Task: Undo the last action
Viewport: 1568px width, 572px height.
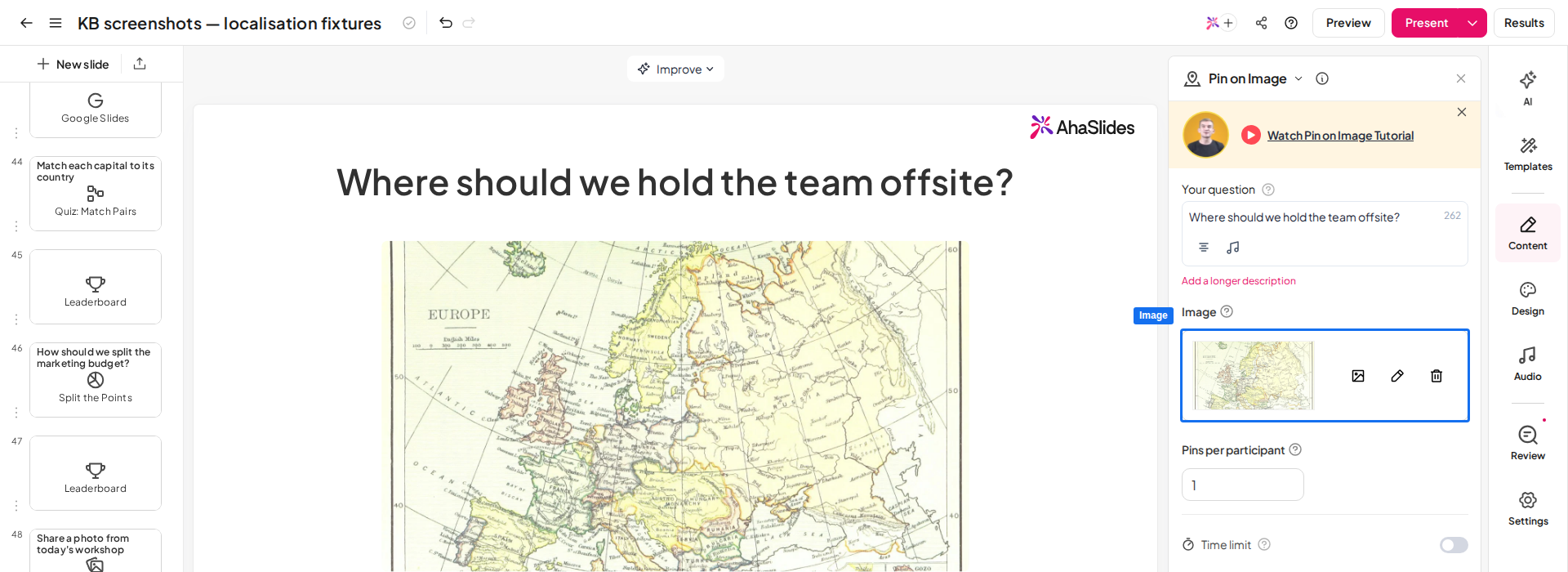Action: coord(446,23)
